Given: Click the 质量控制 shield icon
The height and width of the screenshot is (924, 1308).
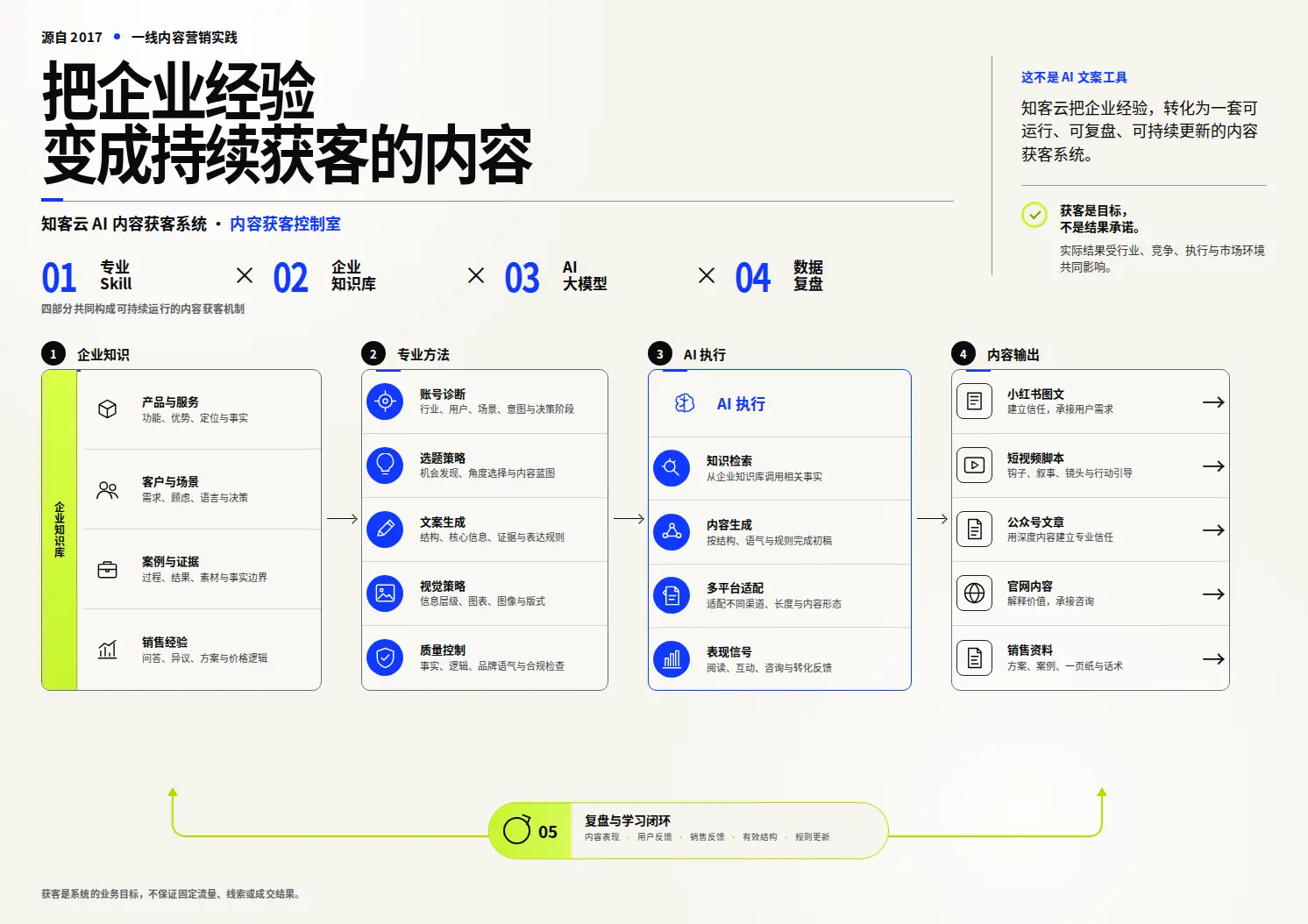Looking at the screenshot, I should [x=385, y=657].
